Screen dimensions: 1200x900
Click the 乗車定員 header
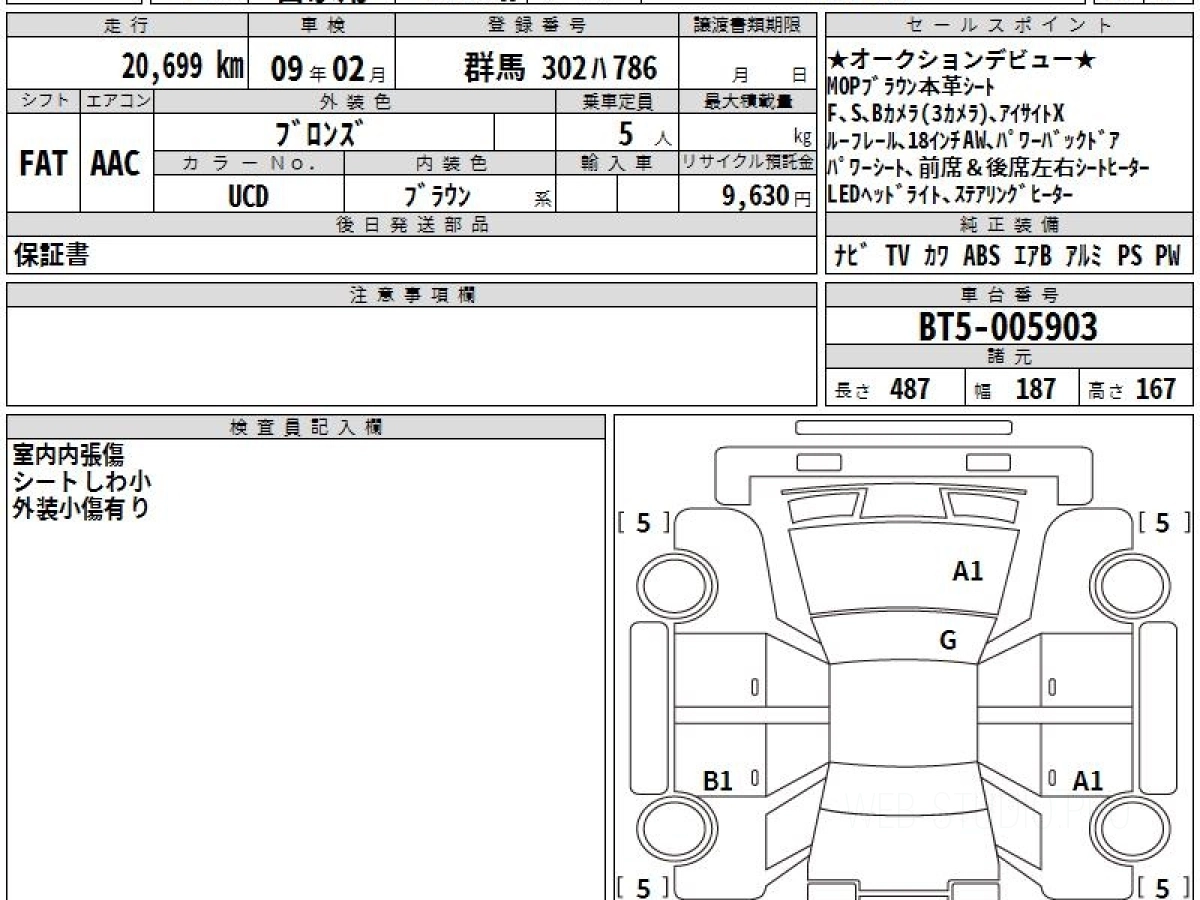tap(617, 101)
